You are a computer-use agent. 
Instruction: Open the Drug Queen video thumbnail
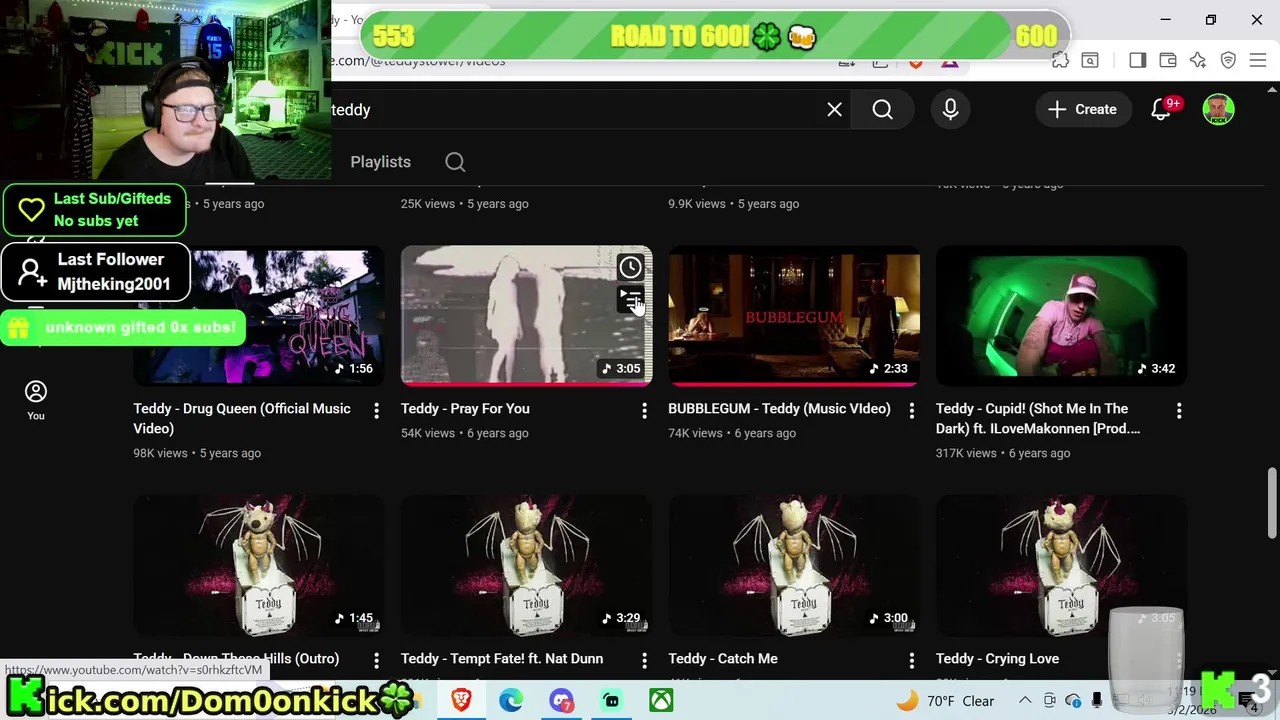coord(259,315)
